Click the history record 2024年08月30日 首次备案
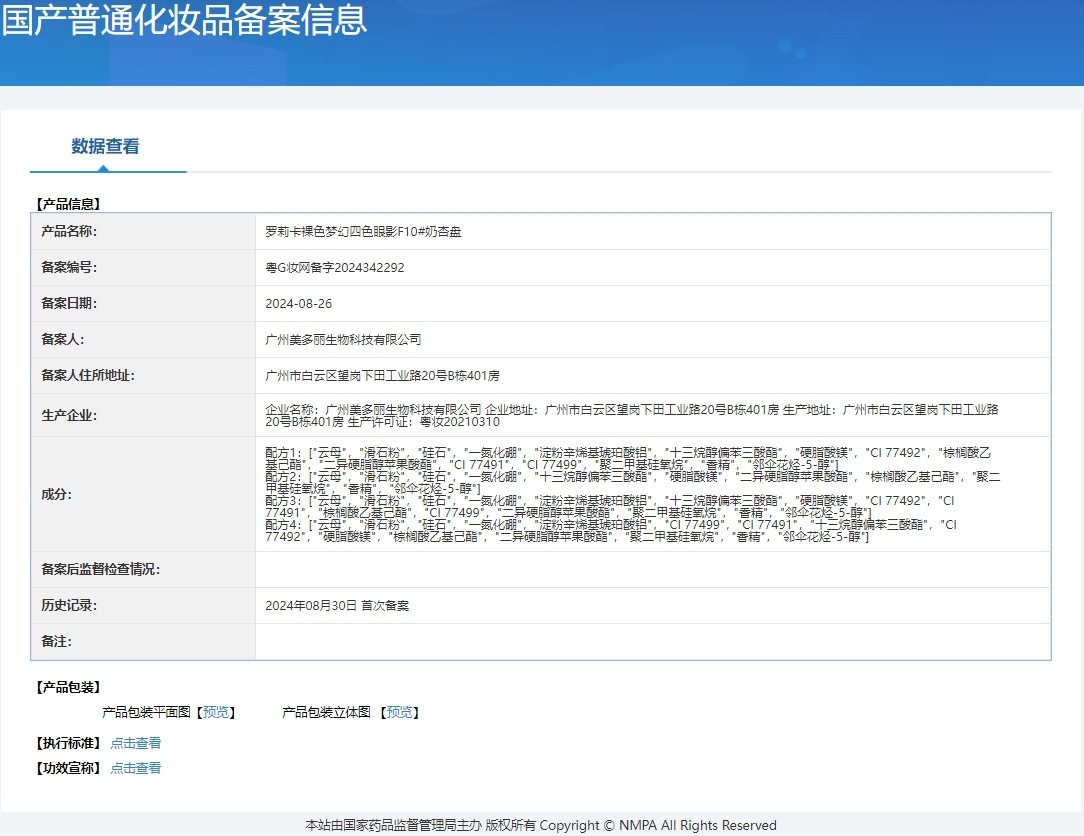1084x836 pixels. point(337,605)
